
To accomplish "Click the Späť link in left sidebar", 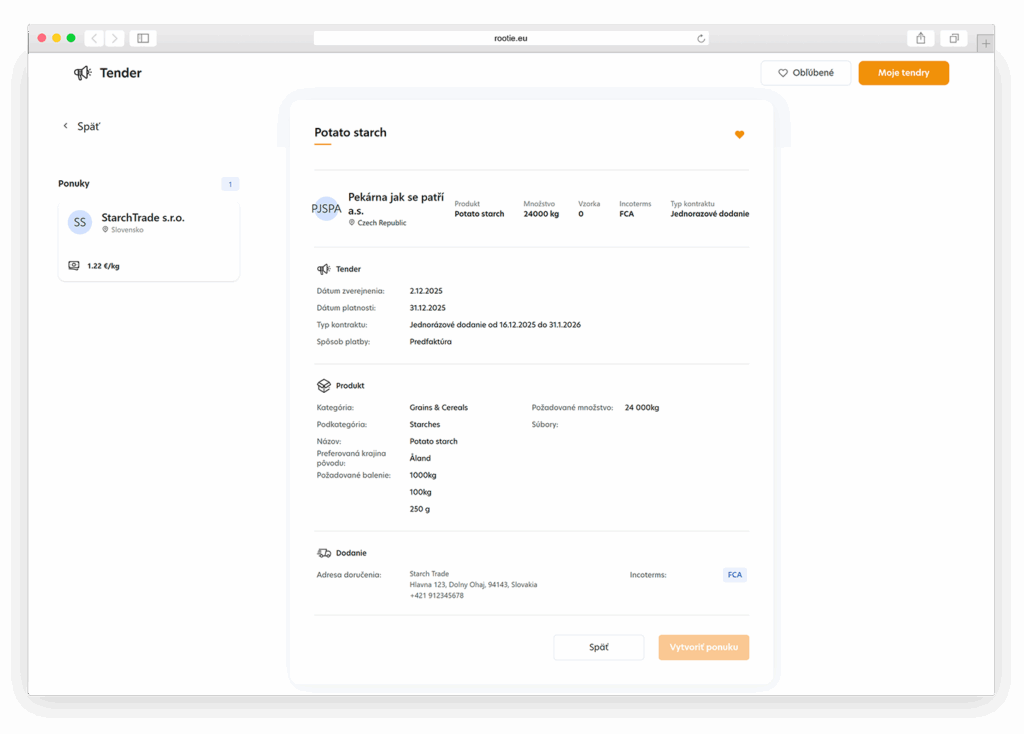I will 82,127.
